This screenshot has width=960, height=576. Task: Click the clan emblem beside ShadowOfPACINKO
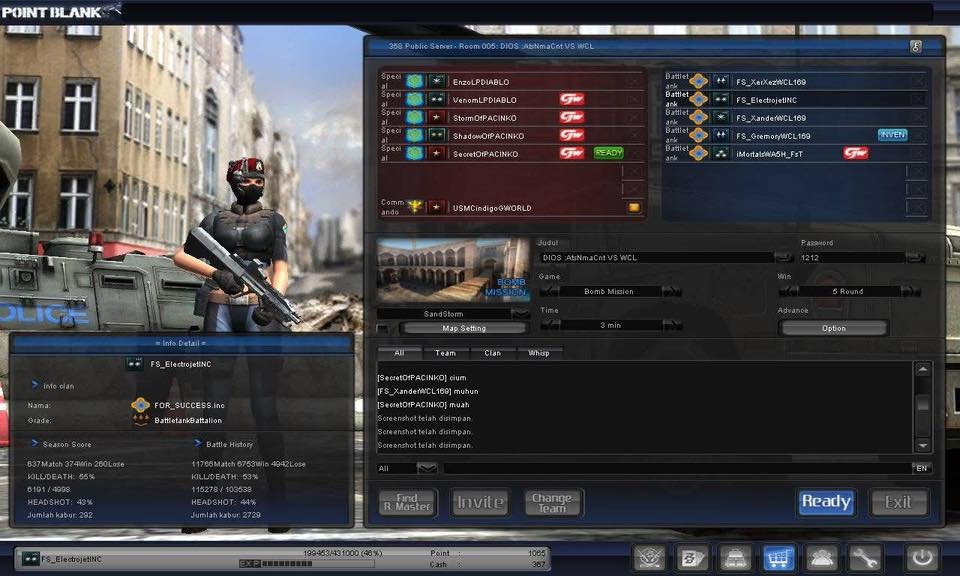(415, 135)
